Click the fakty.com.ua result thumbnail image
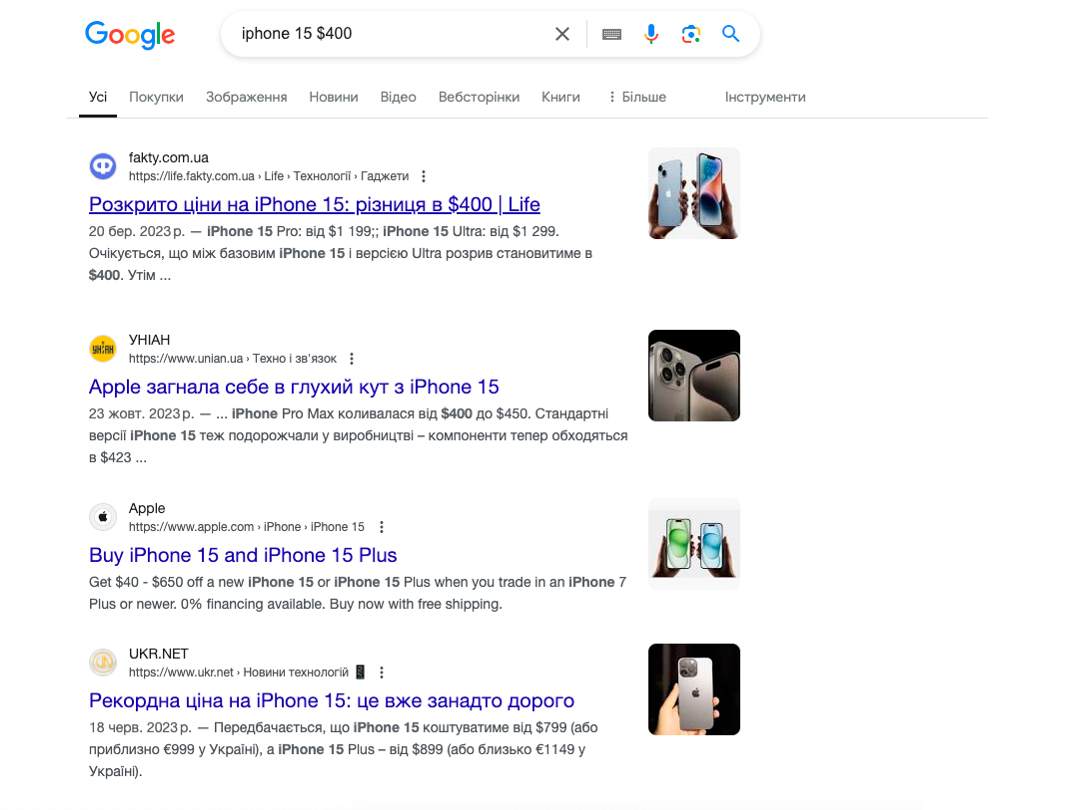This screenshot has height=810, width=1074. click(x=694, y=193)
